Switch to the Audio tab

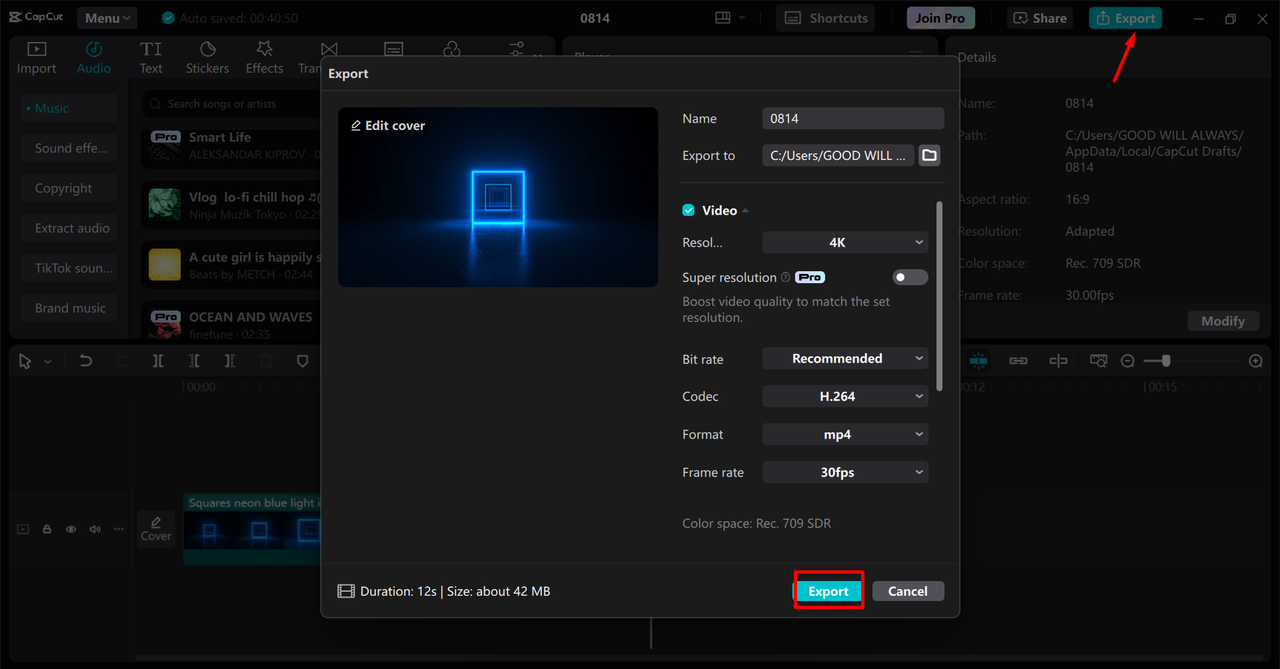click(x=94, y=58)
